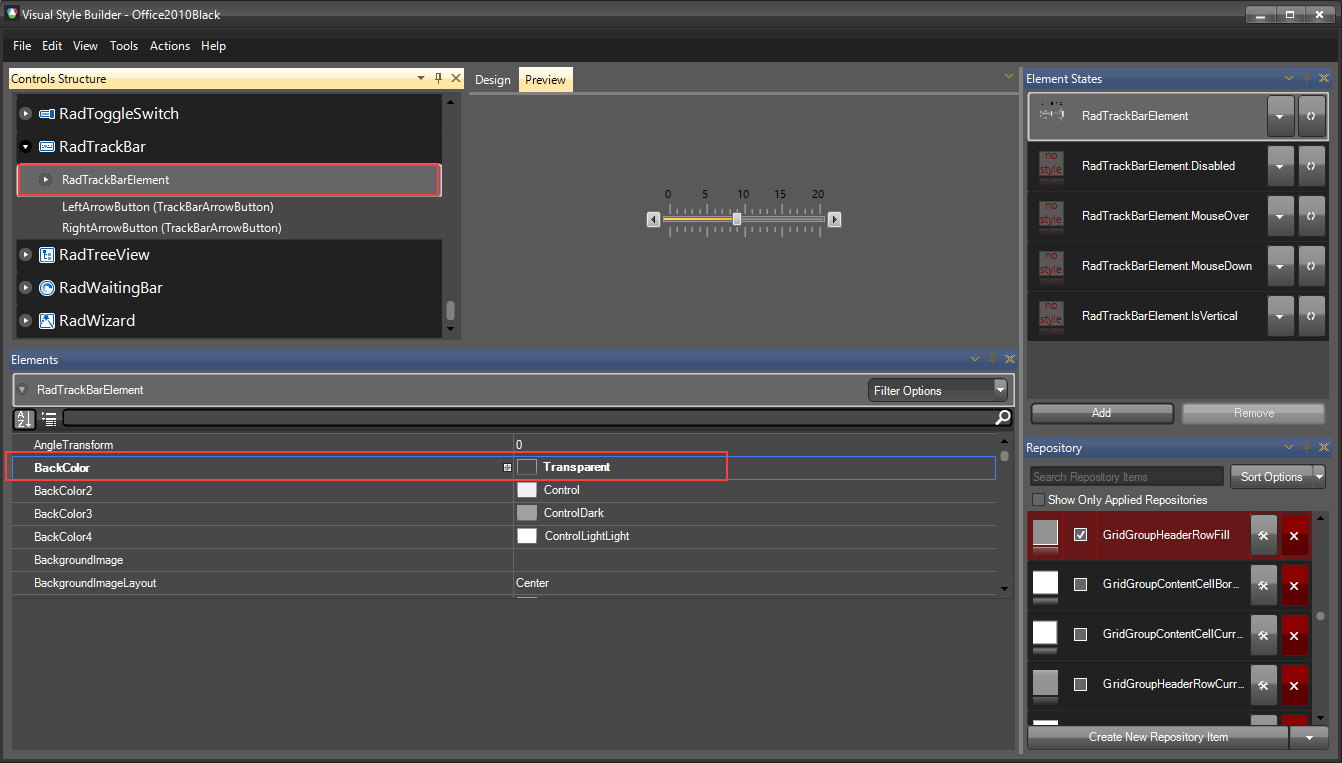Open the Edit menu
This screenshot has height=763, width=1342.
pyautogui.click(x=52, y=46)
